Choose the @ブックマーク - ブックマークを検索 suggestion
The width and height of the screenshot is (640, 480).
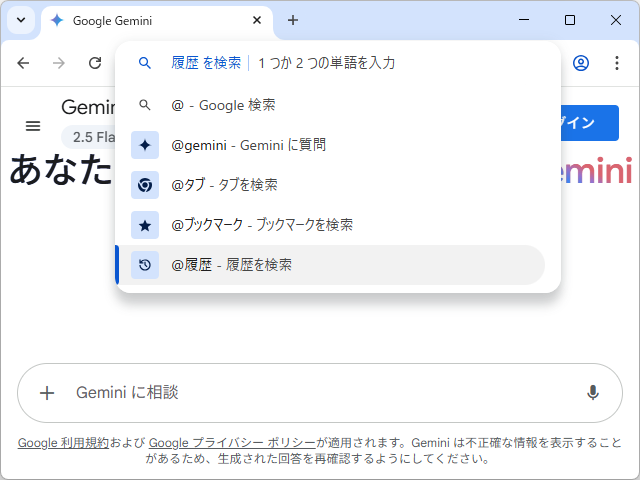pyautogui.click(x=331, y=225)
